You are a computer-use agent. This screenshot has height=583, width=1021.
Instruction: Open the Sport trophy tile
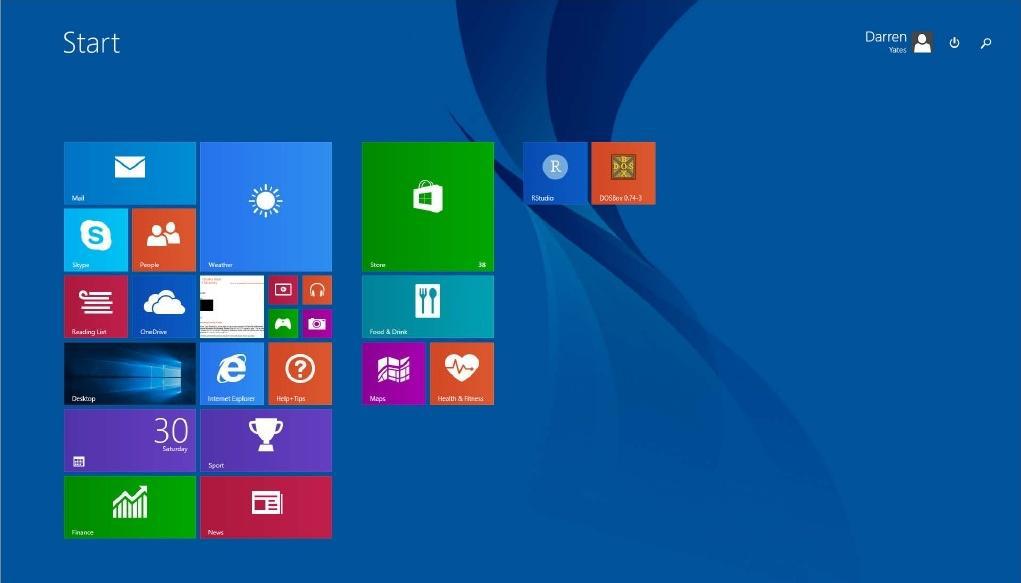click(266, 440)
